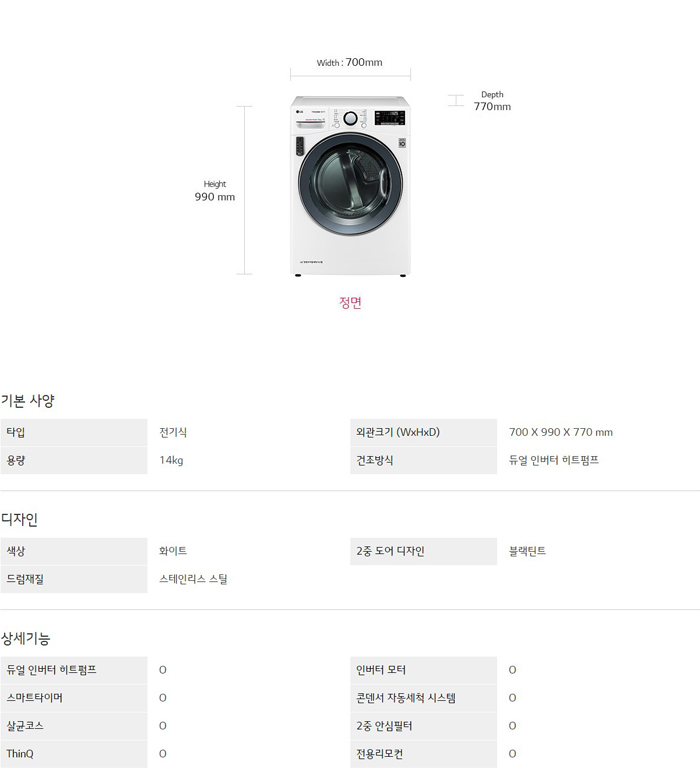Click the 700 X 990 X 770 mm value
The height and width of the screenshot is (769, 700).
coord(560,433)
